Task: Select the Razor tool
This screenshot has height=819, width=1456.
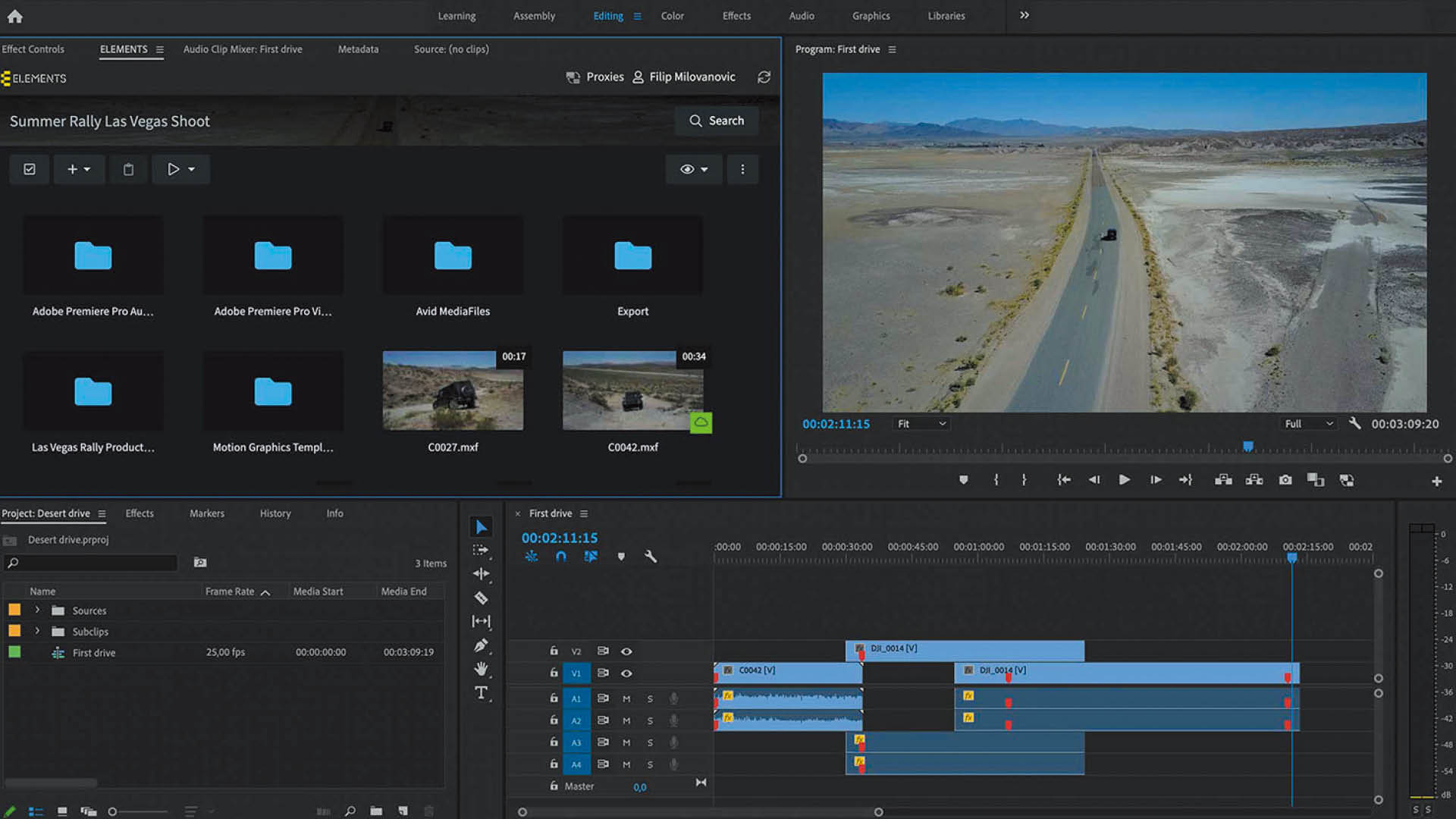Action: (x=481, y=598)
